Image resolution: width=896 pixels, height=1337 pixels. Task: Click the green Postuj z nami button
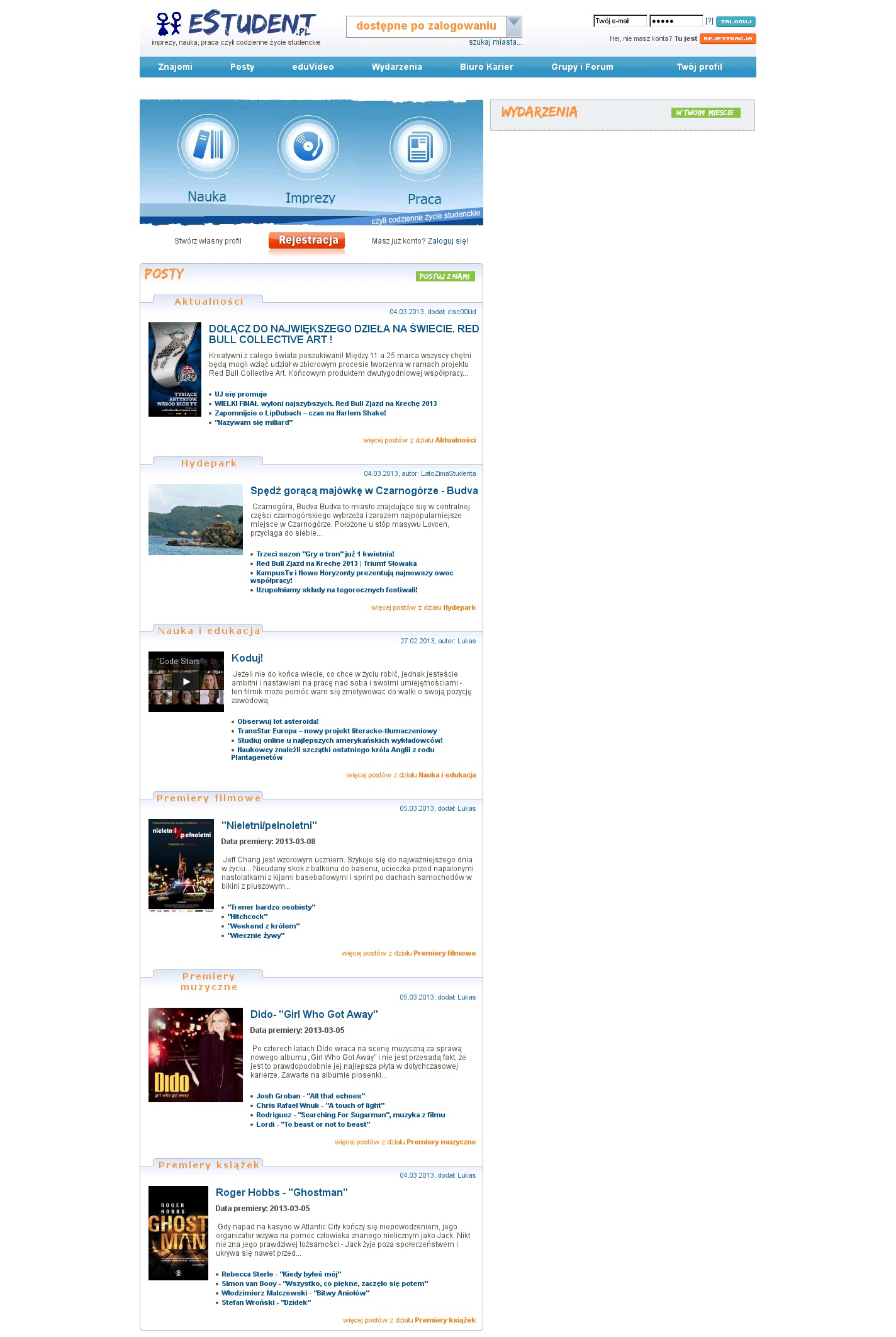(x=445, y=276)
